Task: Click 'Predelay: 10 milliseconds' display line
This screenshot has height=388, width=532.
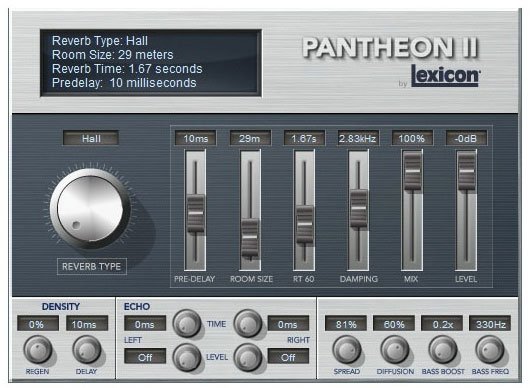Action: pyautogui.click(x=124, y=82)
